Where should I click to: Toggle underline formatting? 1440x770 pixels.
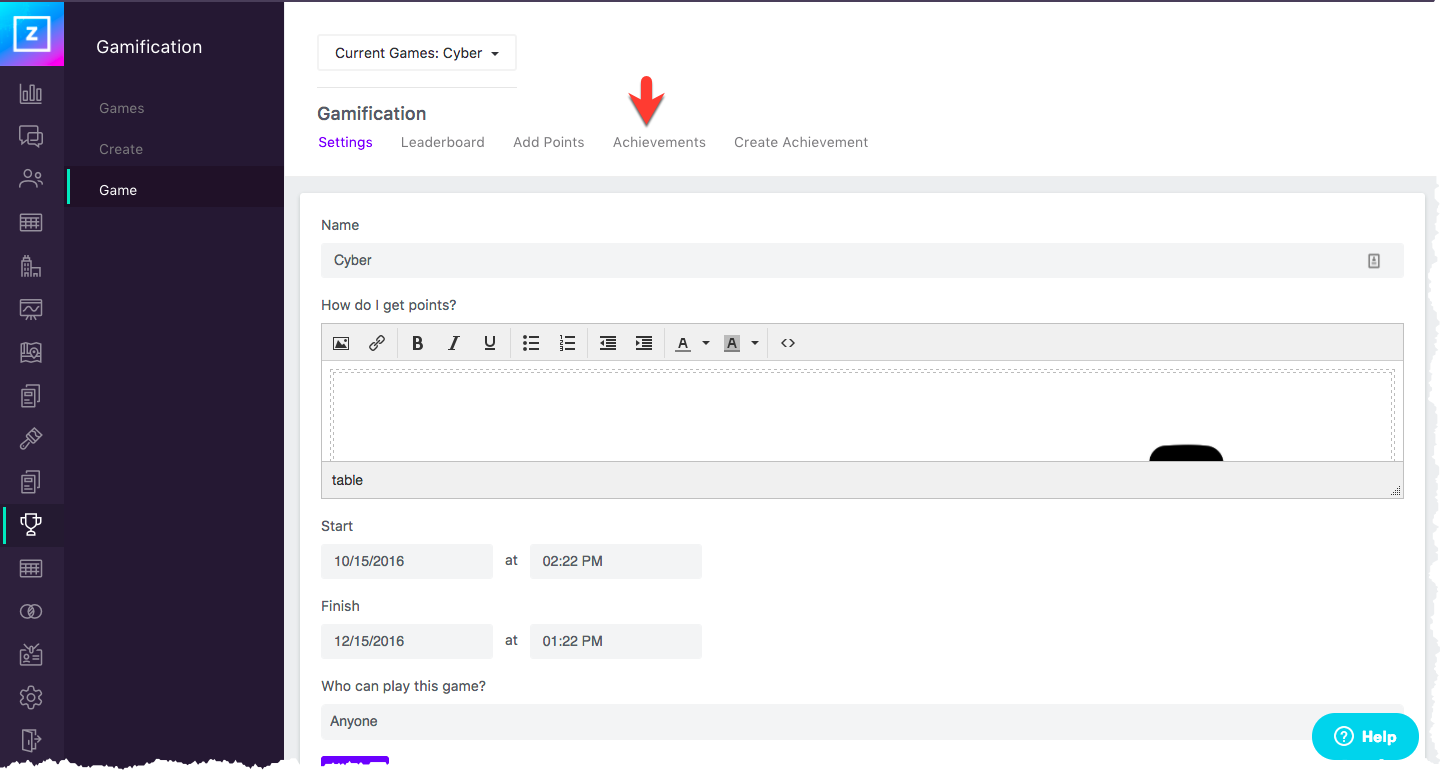(490, 343)
